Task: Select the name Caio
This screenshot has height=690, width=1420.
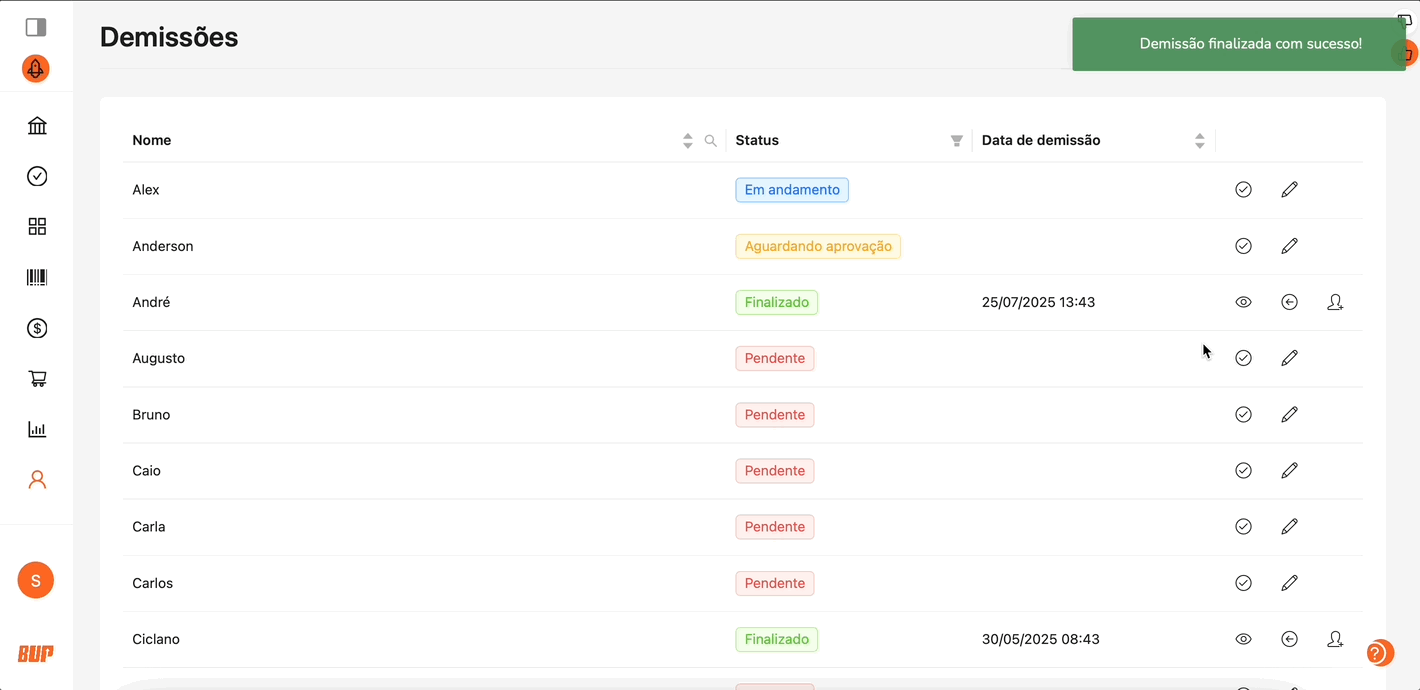Action: [x=147, y=470]
